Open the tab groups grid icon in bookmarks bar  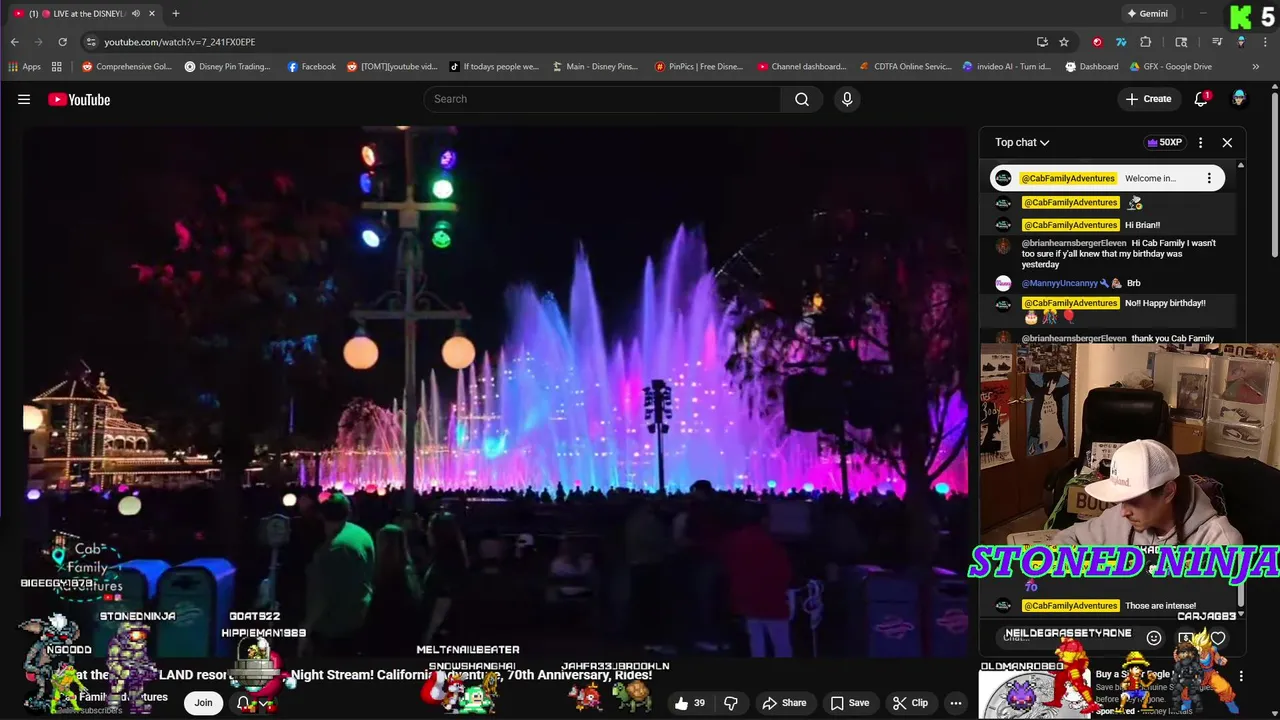coord(57,67)
